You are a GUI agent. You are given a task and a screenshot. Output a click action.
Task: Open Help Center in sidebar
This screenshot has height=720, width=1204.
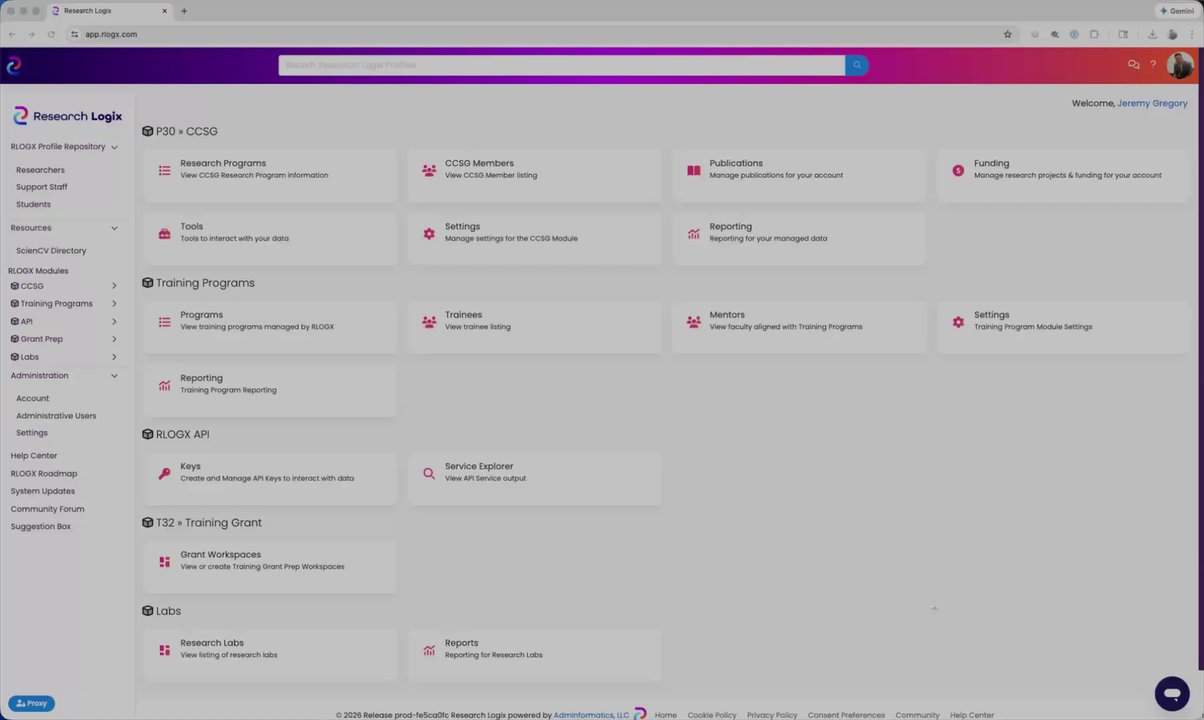(34, 456)
